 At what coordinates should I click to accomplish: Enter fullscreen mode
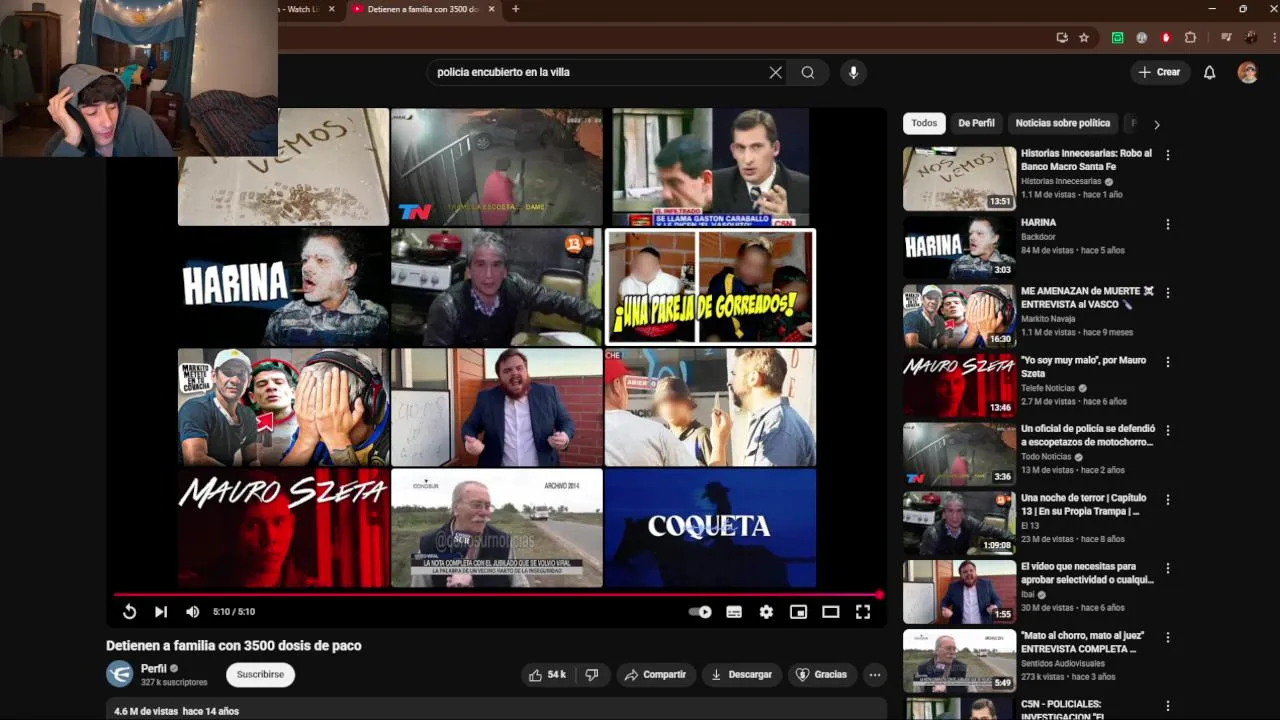863,612
